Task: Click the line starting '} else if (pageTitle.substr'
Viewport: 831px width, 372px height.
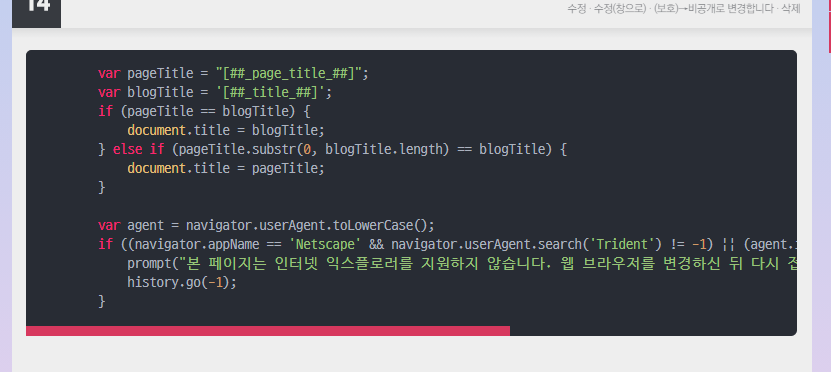Action: (332, 149)
